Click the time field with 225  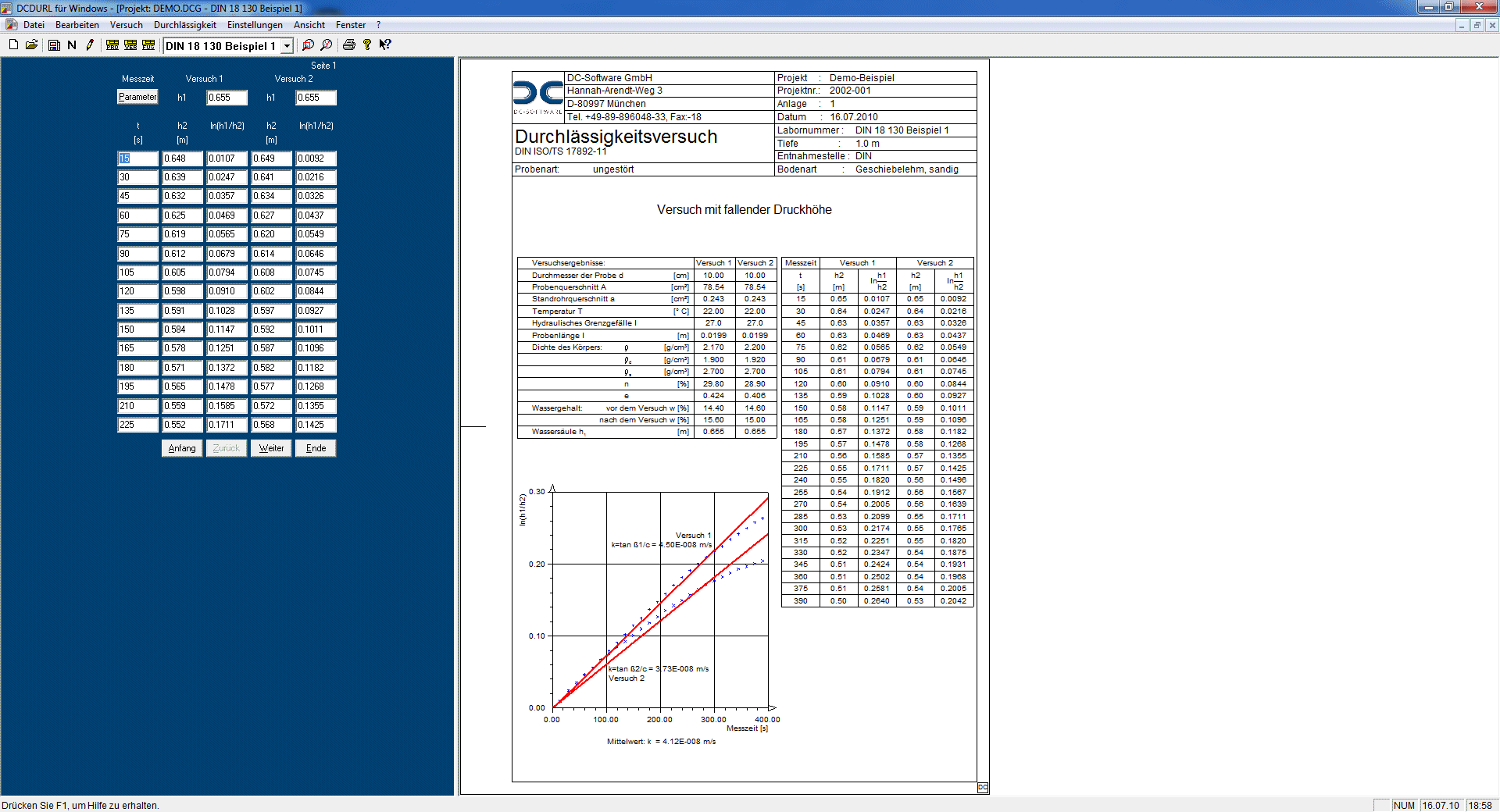click(x=137, y=425)
